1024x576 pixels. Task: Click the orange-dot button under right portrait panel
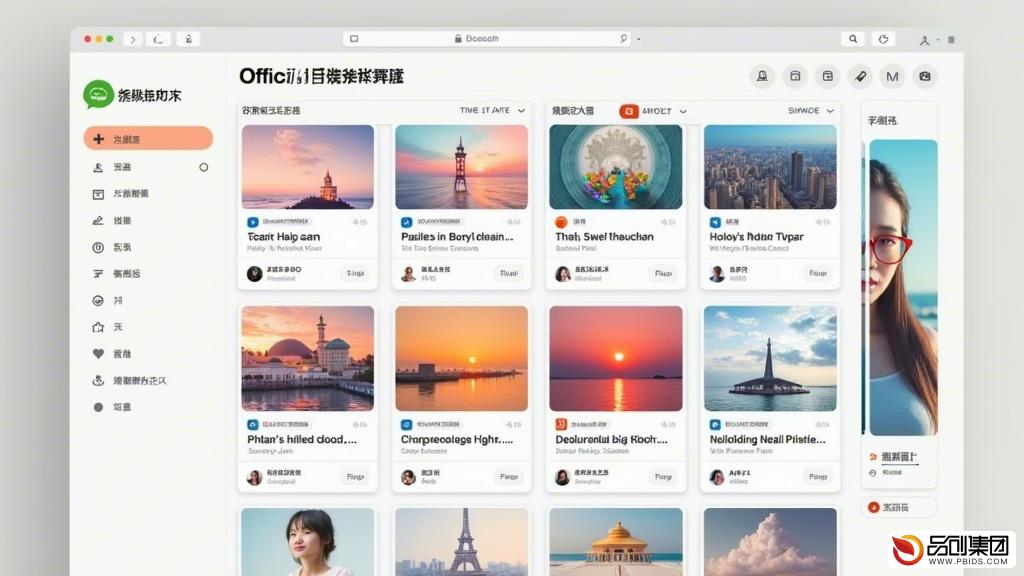899,507
